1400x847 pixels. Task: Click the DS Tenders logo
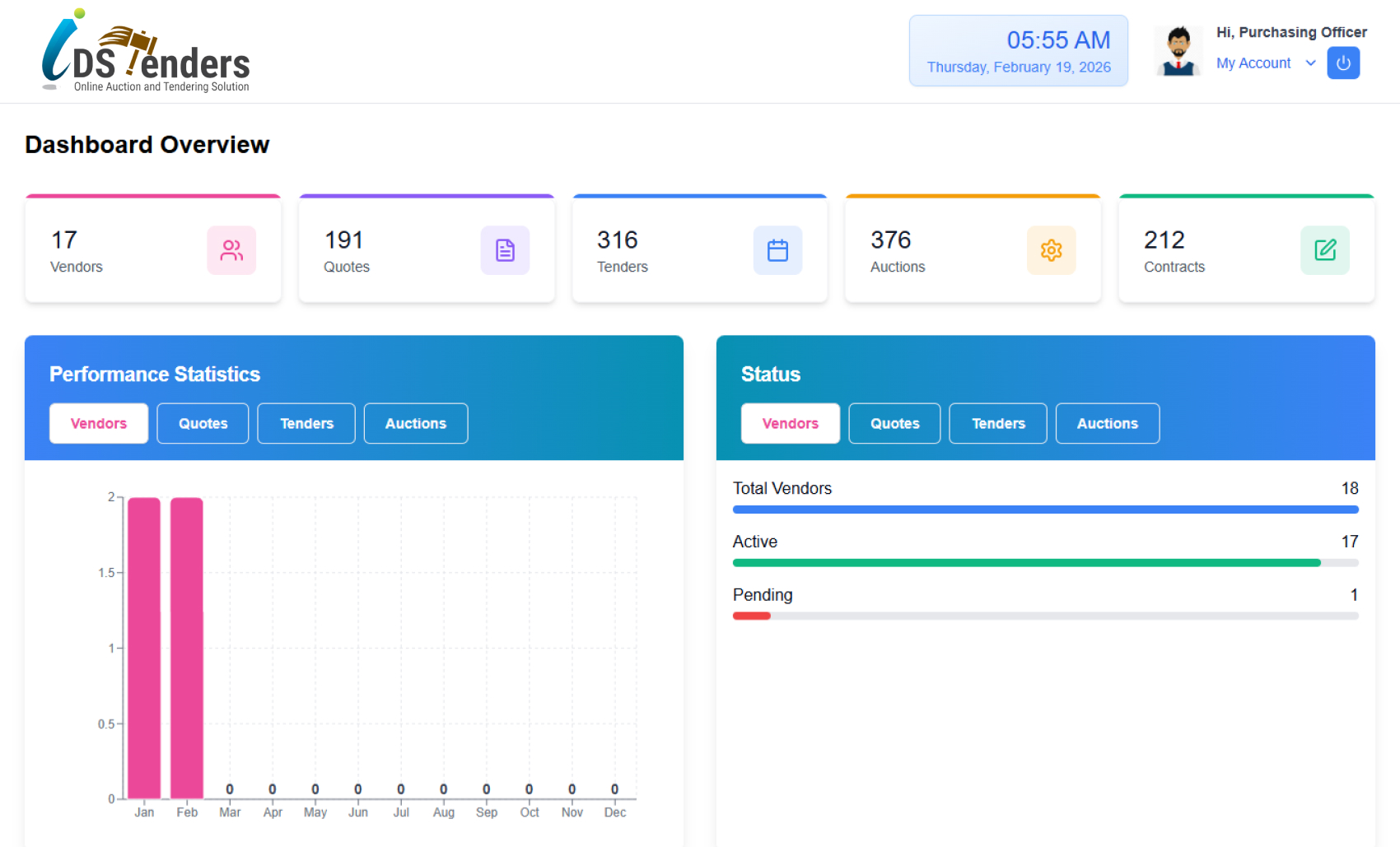coord(146,52)
